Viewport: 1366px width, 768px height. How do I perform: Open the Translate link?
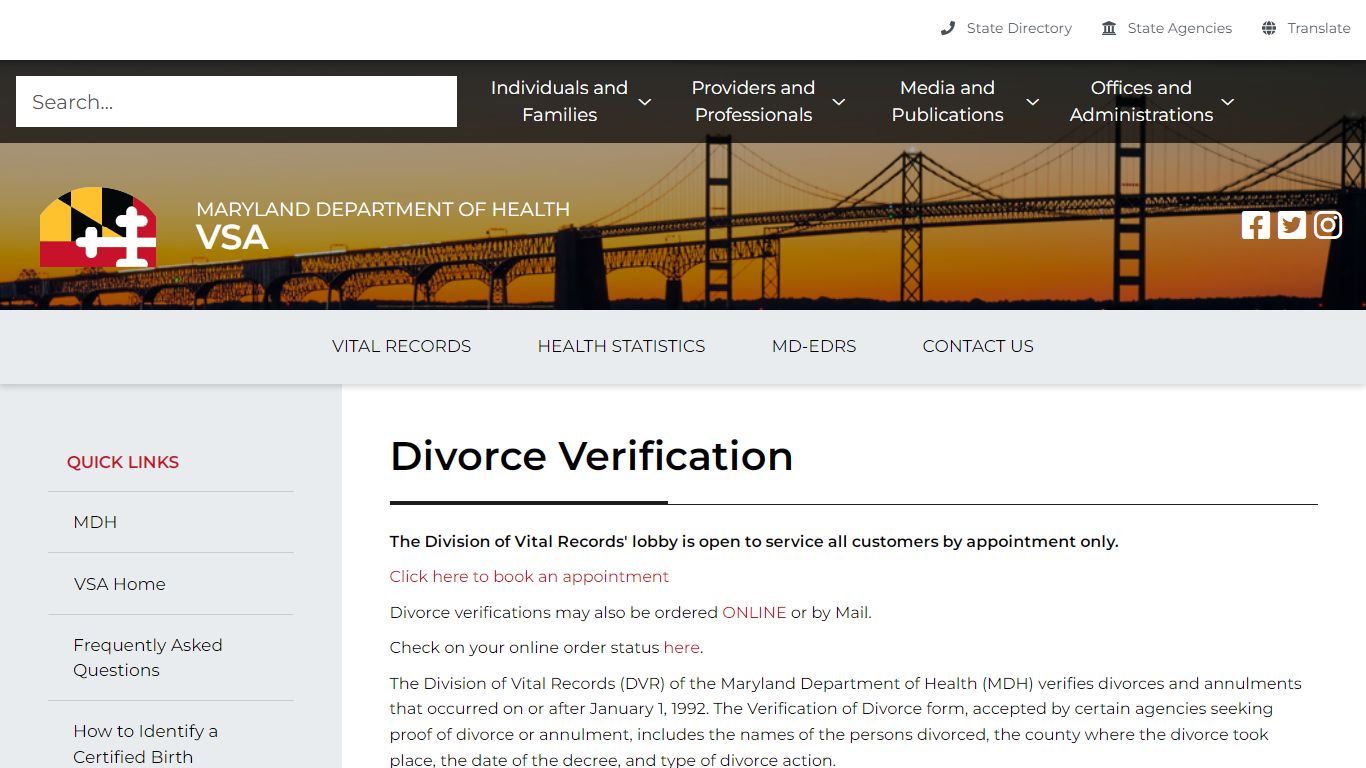1319,28
